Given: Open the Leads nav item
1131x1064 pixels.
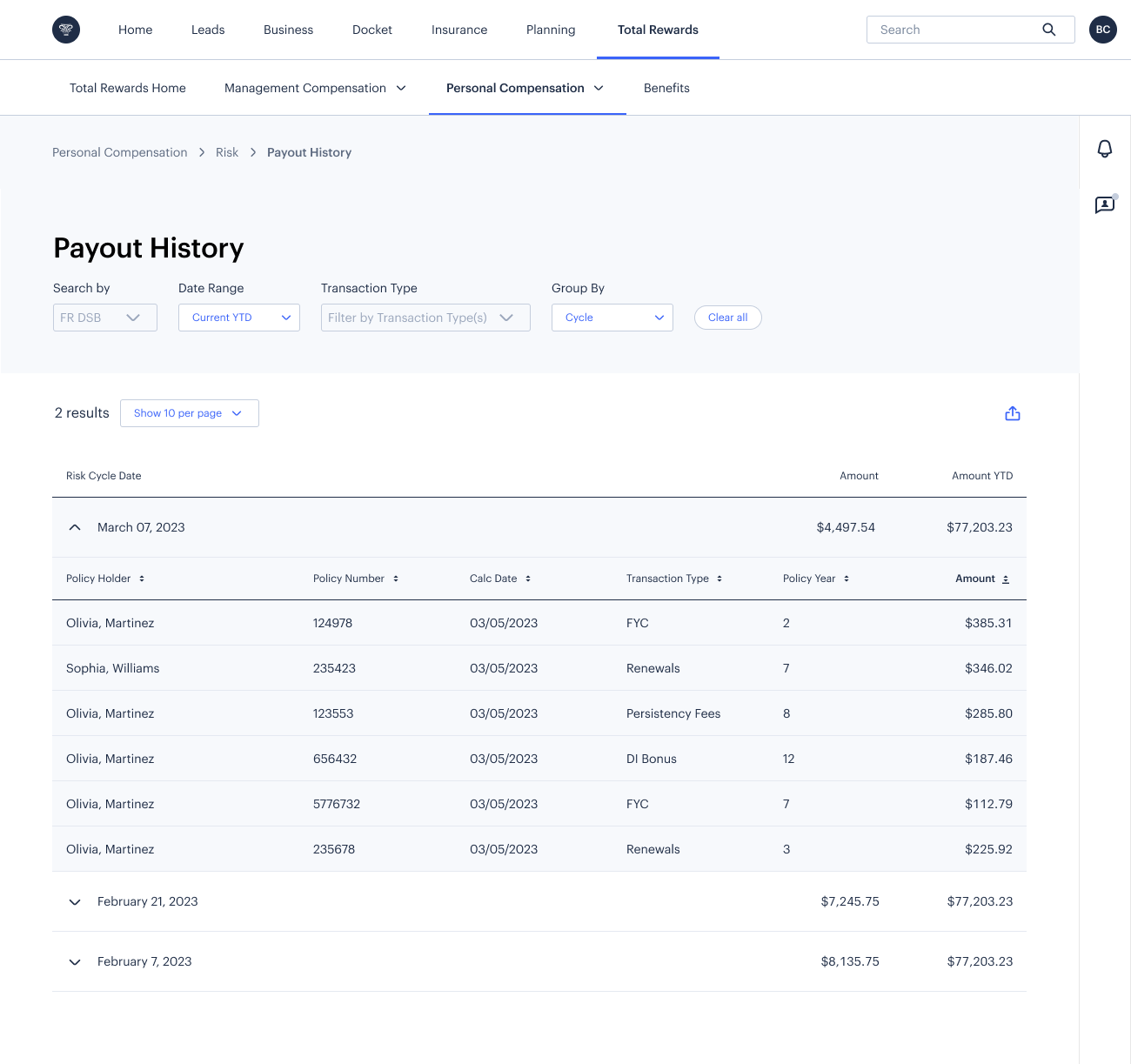Looking at the screenshot, I should [x=208, y=30].
